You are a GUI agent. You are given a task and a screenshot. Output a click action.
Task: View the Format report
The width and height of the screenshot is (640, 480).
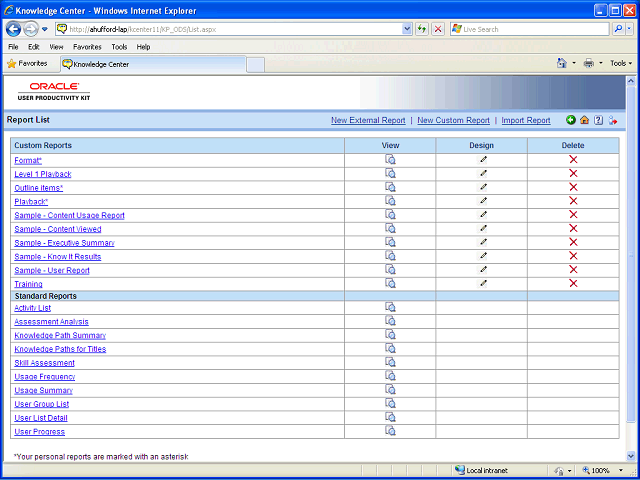[390, 160]
